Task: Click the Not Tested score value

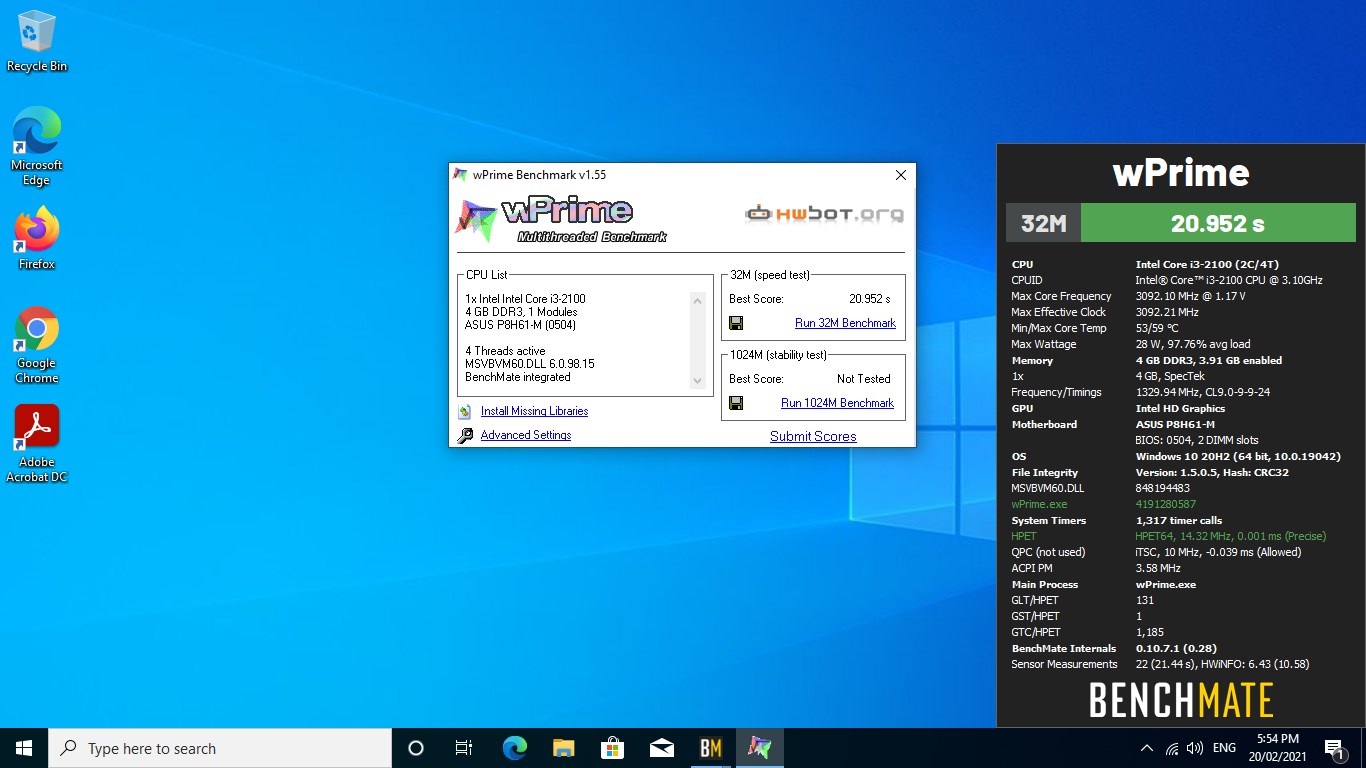Action: click(863, 379)
